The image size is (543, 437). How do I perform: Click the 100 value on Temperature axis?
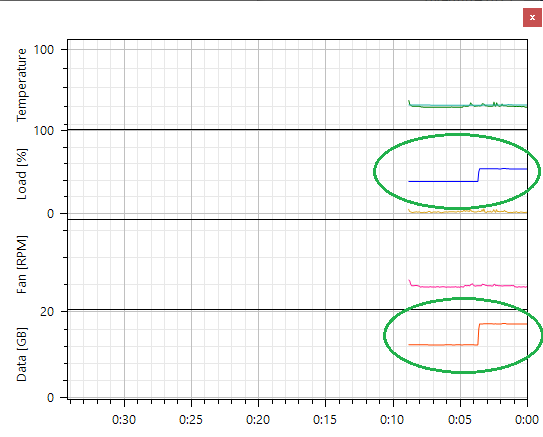[44, 50]
